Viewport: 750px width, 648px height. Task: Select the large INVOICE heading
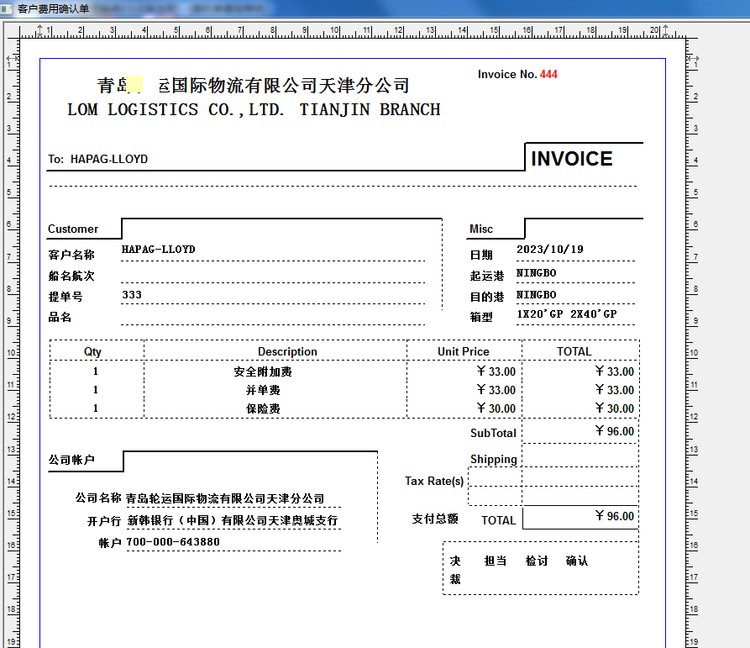click(571, 159)
